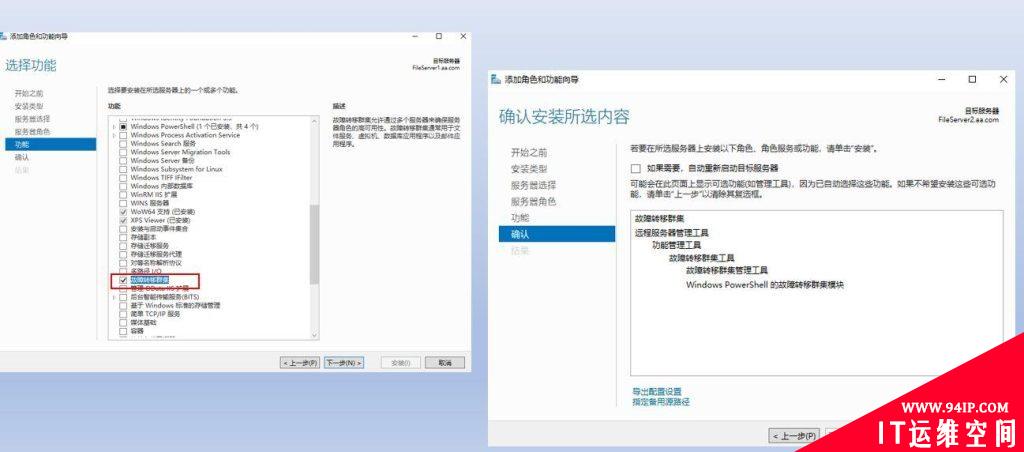
Task: Go to 服务器选择 step in 选择功能 window
Action: [x=32, y=119]
